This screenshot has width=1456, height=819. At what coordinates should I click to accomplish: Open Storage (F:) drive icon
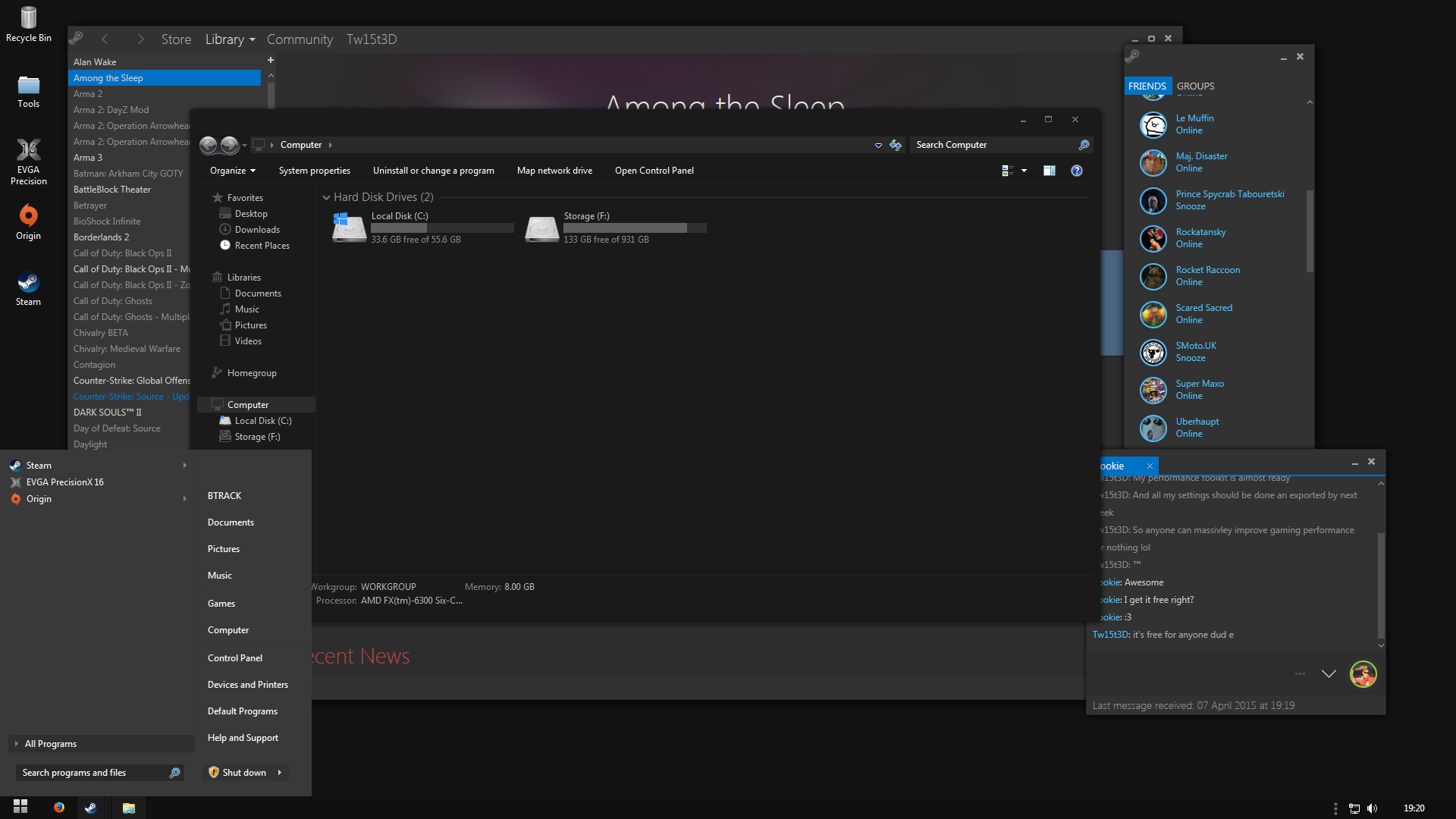tap(542, 227)
